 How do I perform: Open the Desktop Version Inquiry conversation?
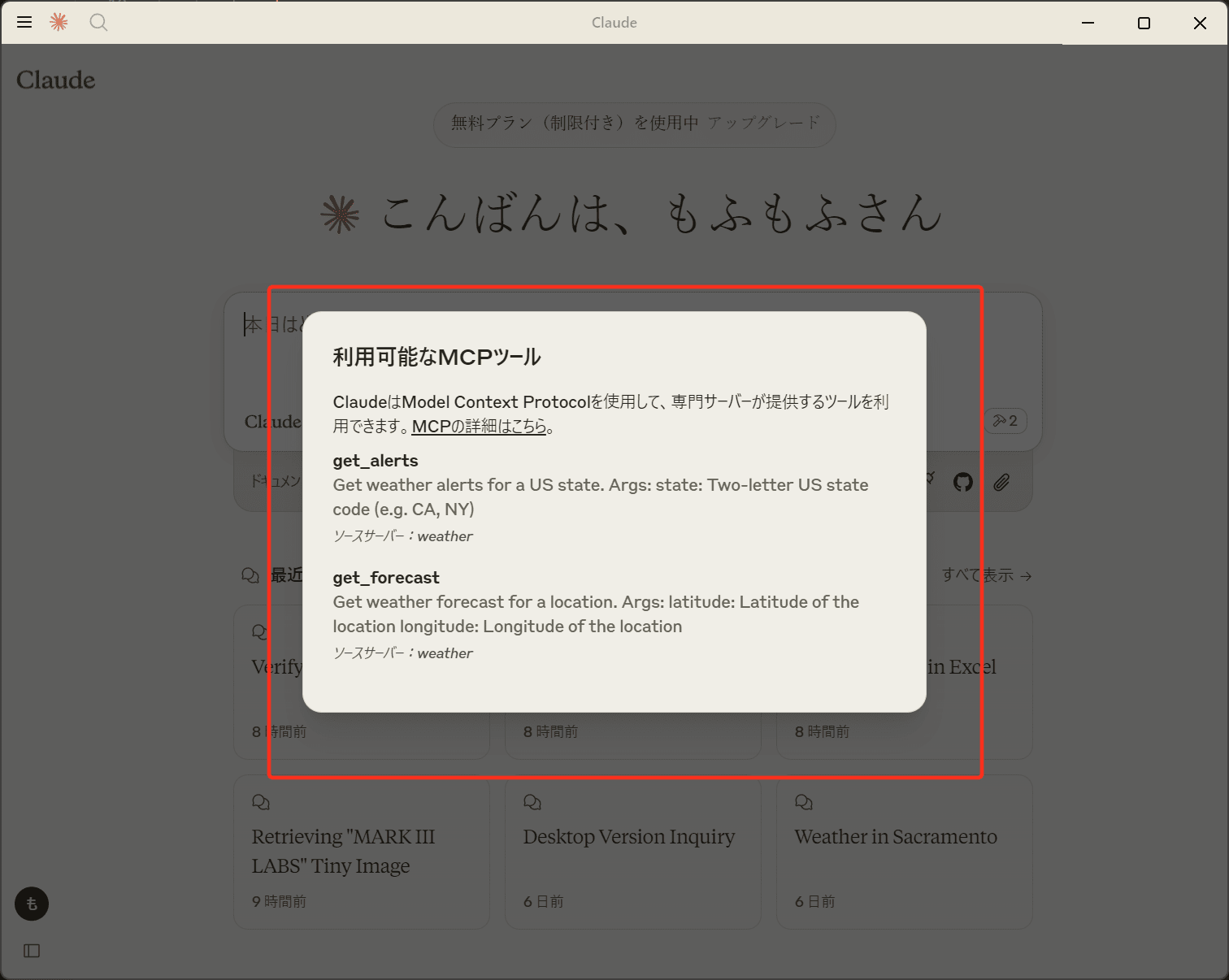point(632,837)
